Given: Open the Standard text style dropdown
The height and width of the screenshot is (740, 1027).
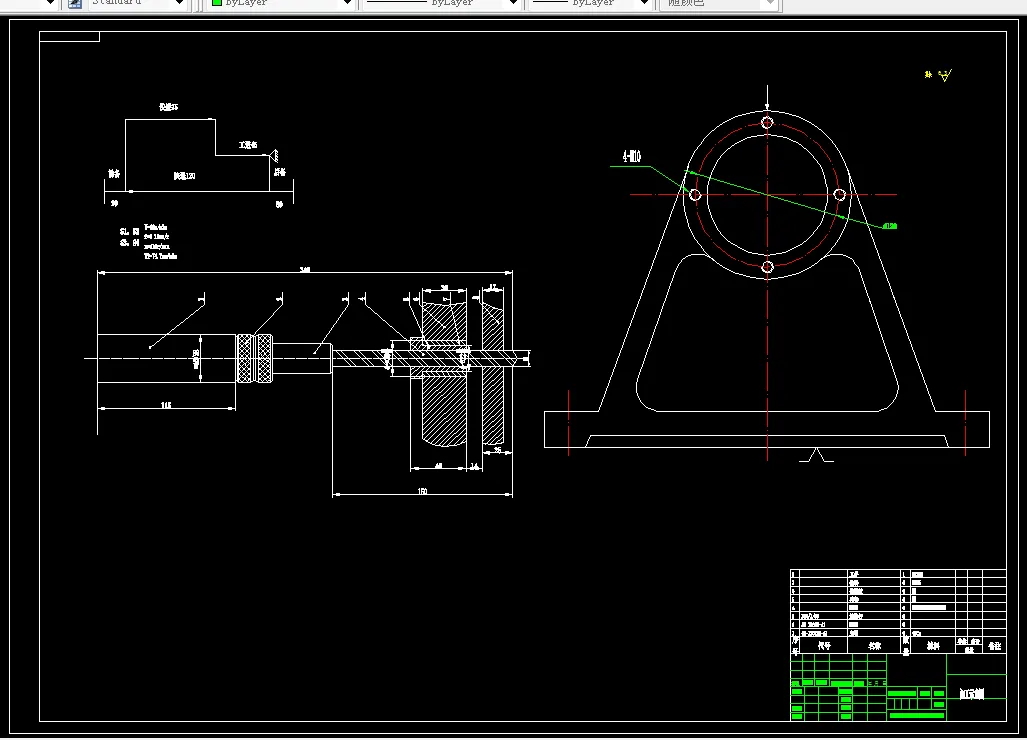Looking at the screenshot, I should 136,4.
